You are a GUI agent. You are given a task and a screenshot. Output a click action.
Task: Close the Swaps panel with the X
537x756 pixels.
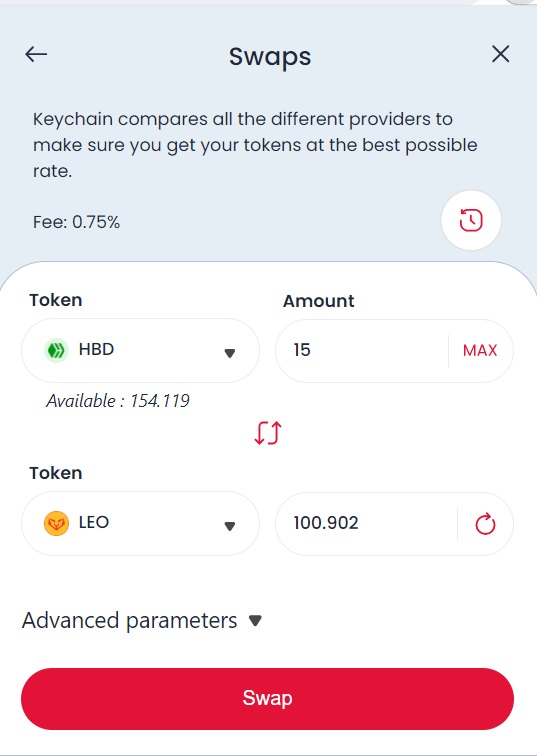coord(500,54)
